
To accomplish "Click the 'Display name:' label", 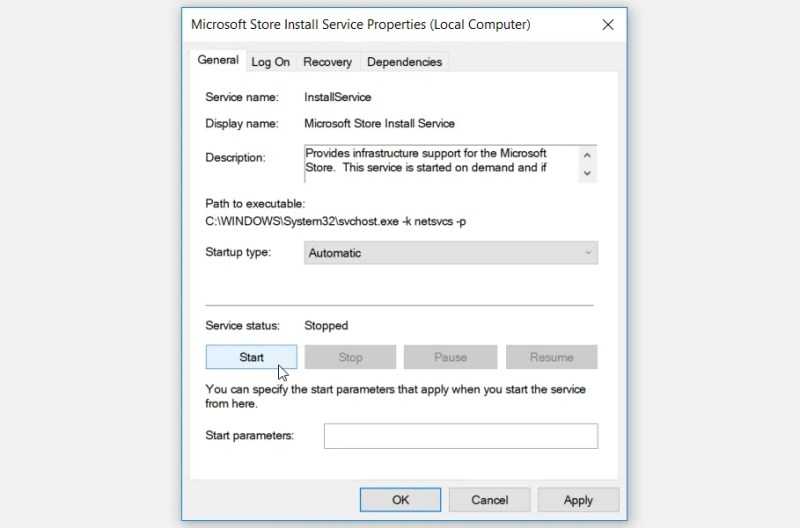I will click(242, 123).
